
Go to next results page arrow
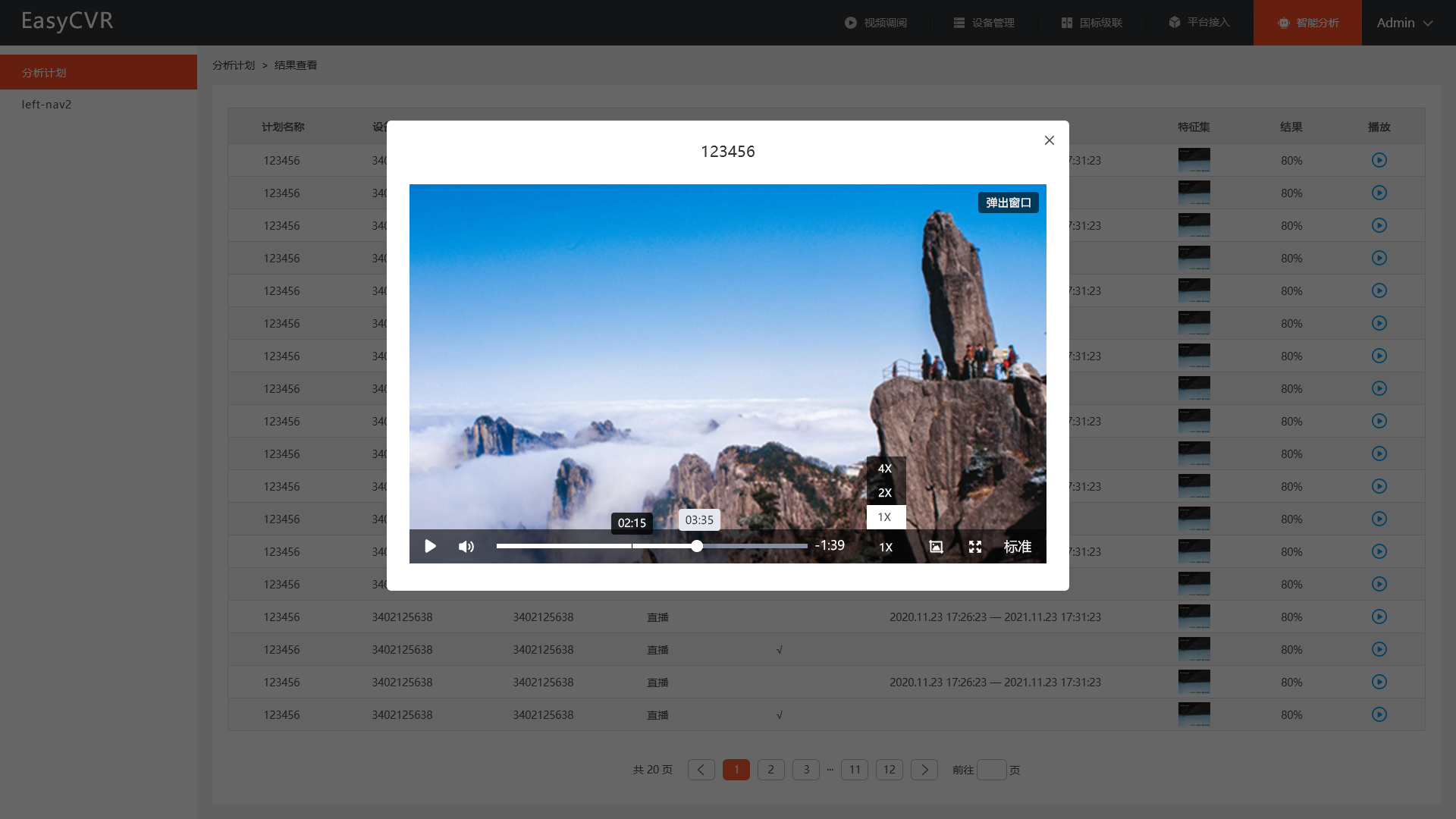[924, 770]
